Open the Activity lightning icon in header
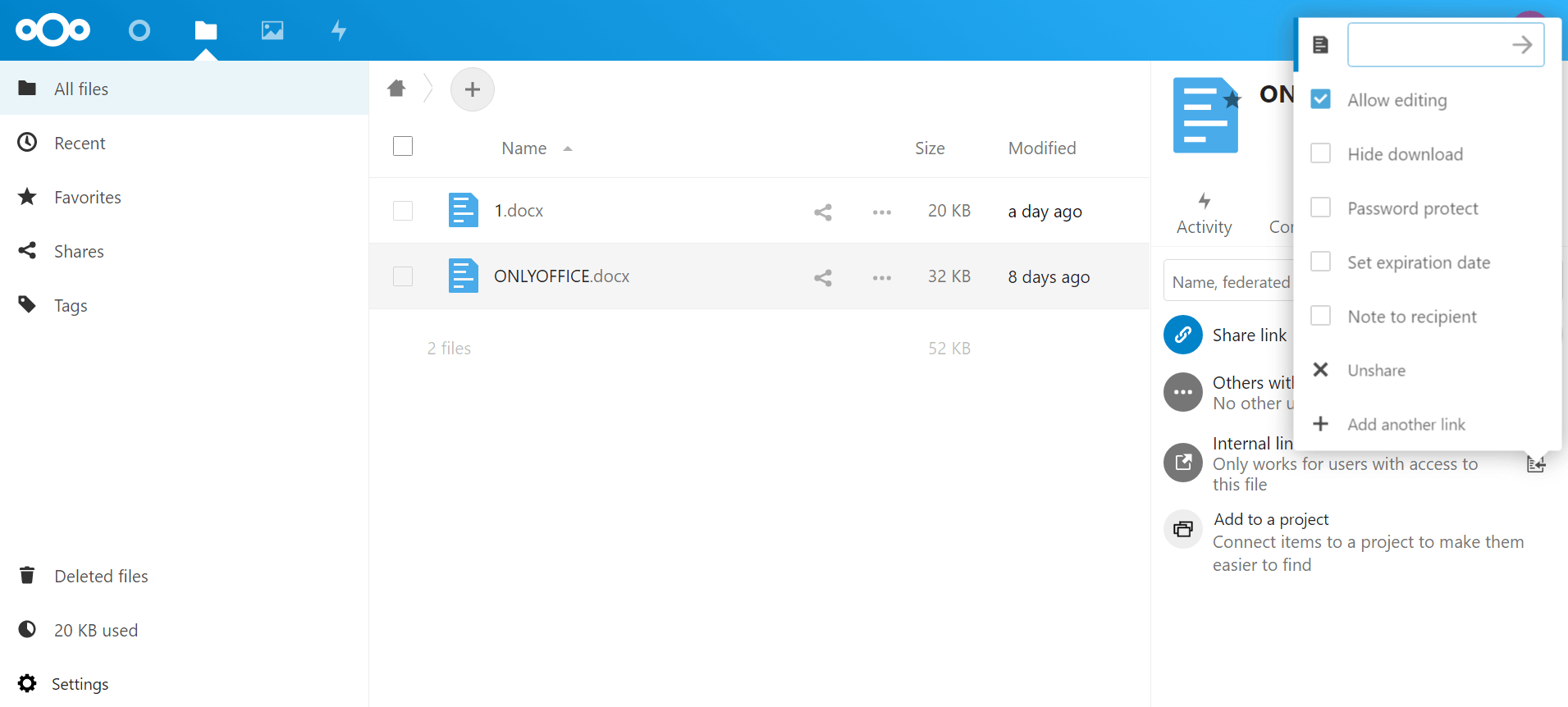 point(339,30)
